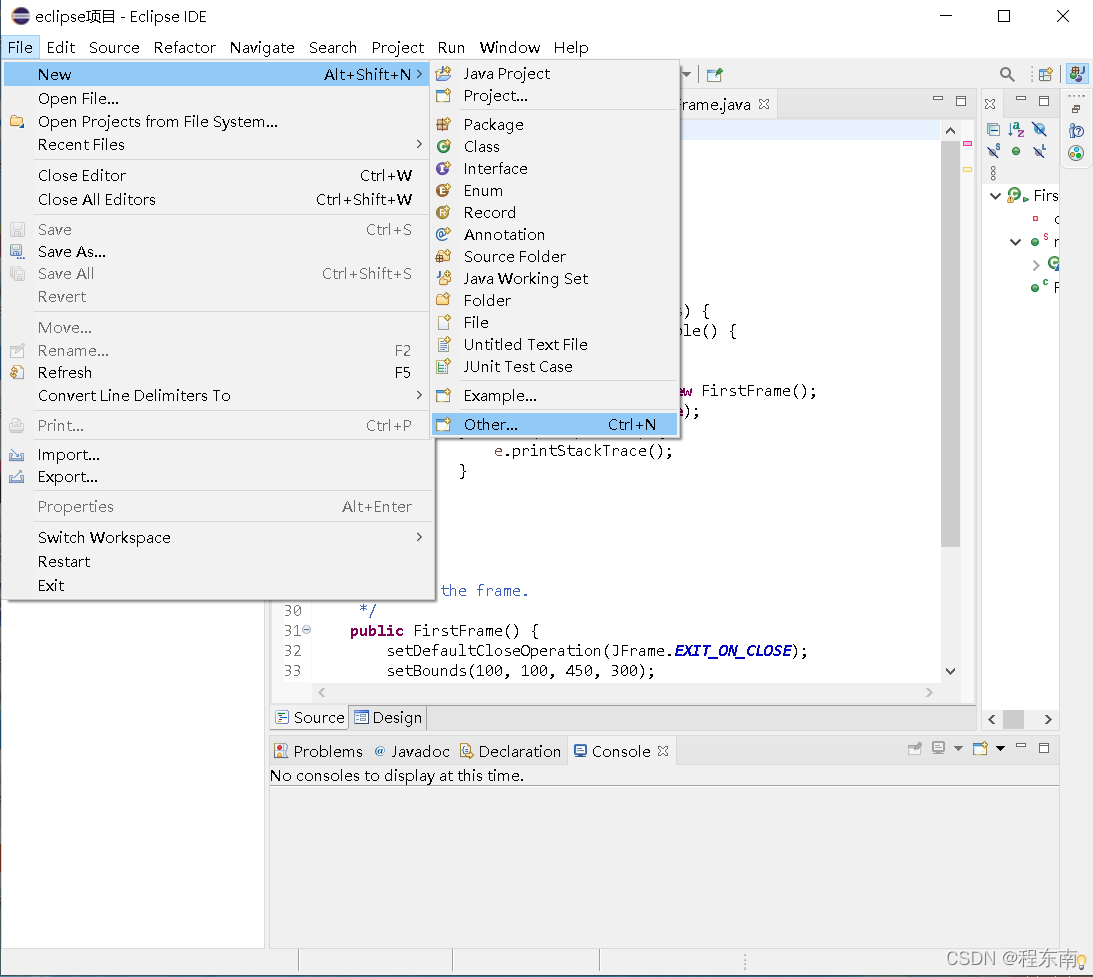This screenshot has height=977, width=1093.
Task: Click the toolbar search magnifier icon
Action: 1007,74
